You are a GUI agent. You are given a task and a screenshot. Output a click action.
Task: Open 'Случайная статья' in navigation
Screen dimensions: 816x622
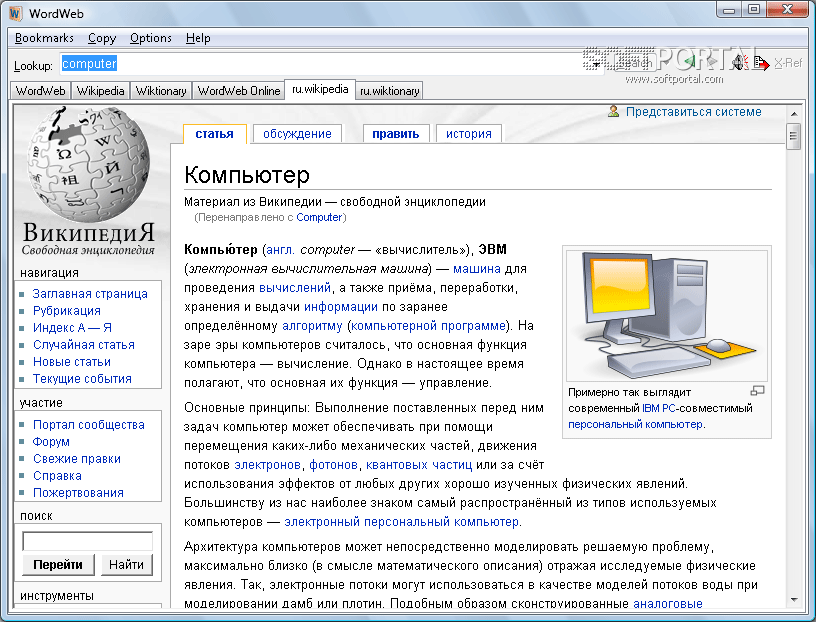(84, 345)
